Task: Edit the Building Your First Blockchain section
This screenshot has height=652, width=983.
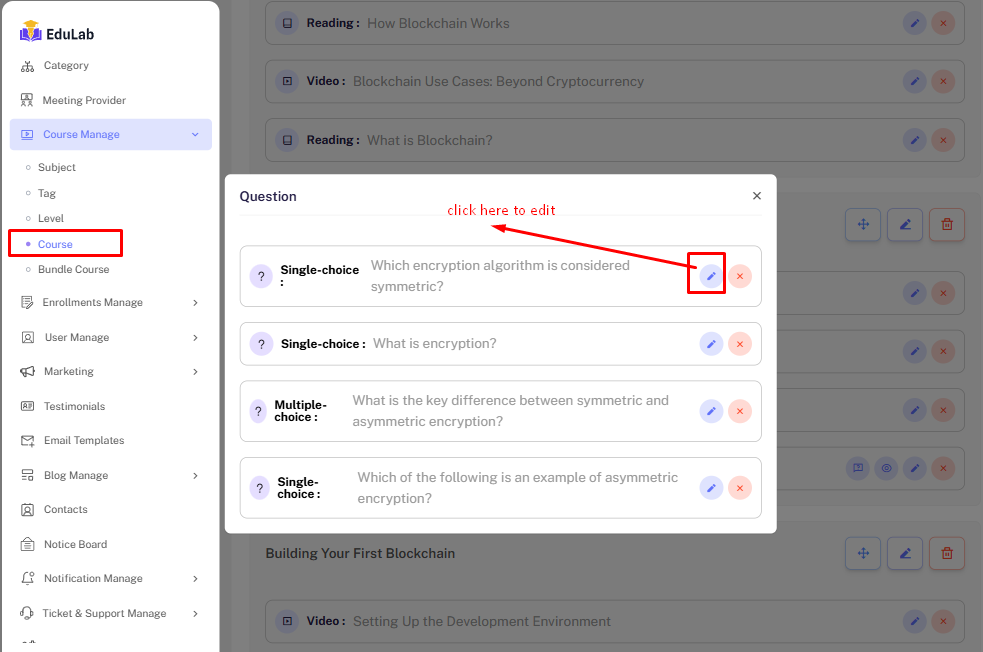Action: click(904, 553)
